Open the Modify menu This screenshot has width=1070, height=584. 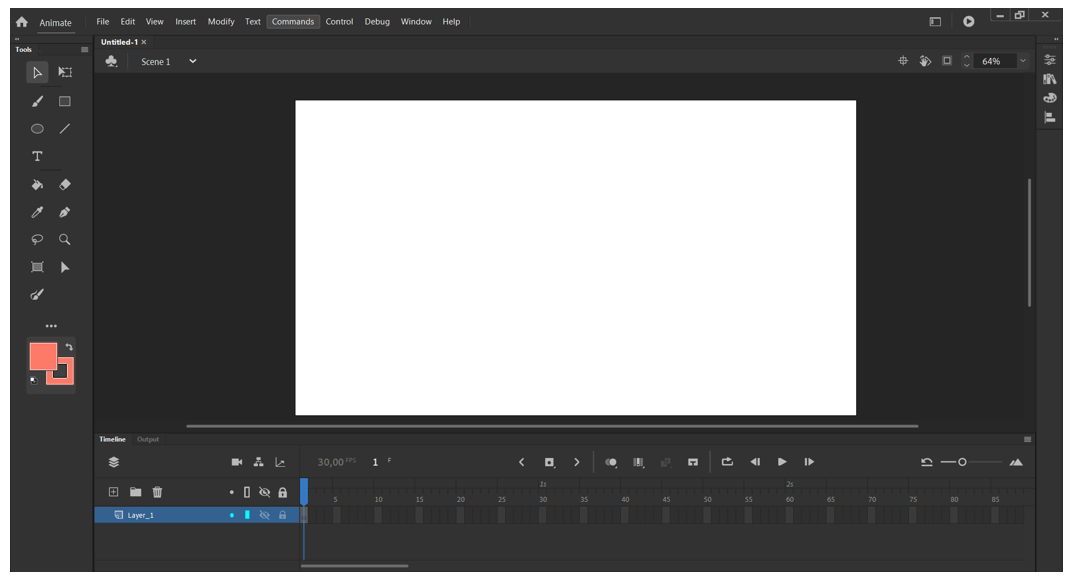click(221, 22)
